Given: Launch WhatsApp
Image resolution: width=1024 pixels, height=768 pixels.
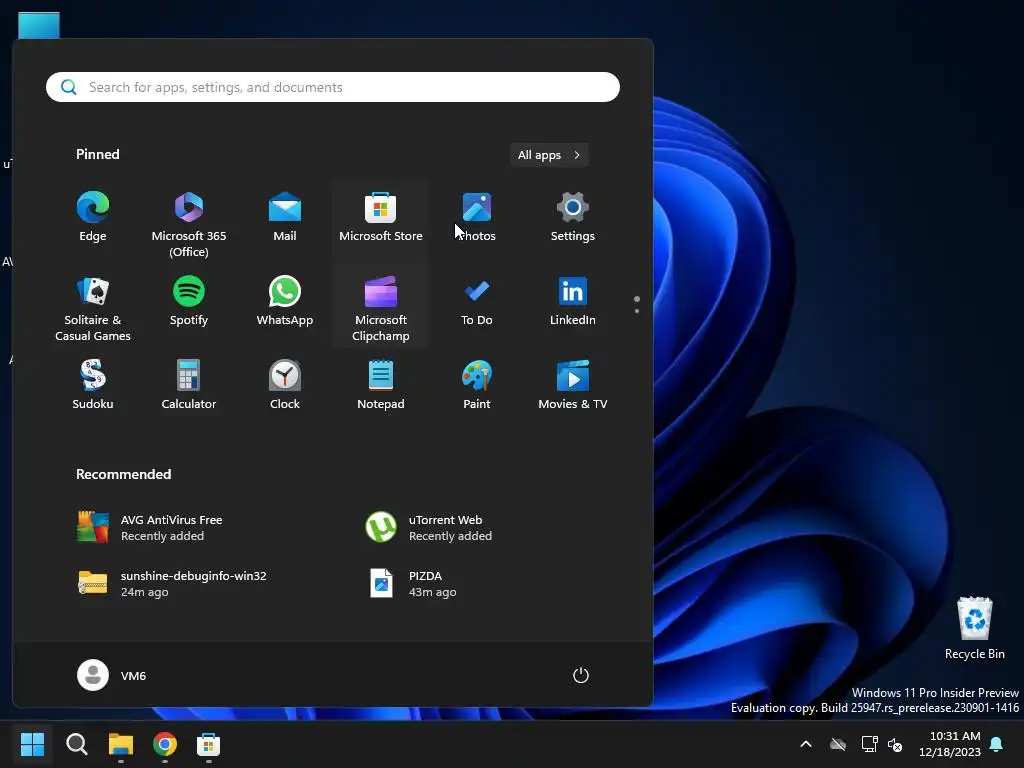Looking at the screenshot, I should tap(285, 302).
